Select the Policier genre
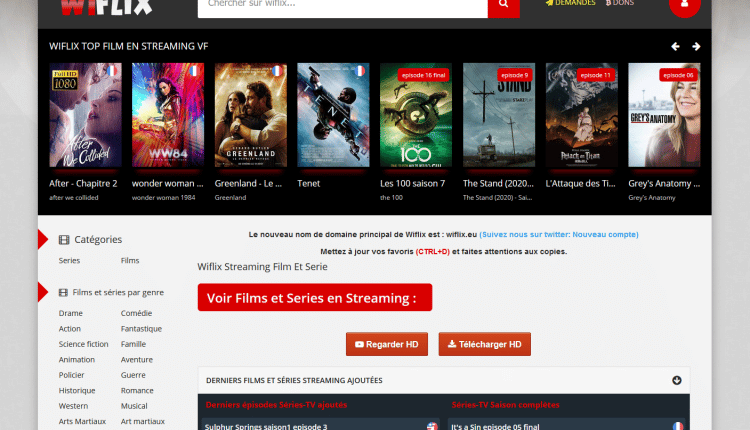This screenshot has height=430, width=750. coord(71,375)
